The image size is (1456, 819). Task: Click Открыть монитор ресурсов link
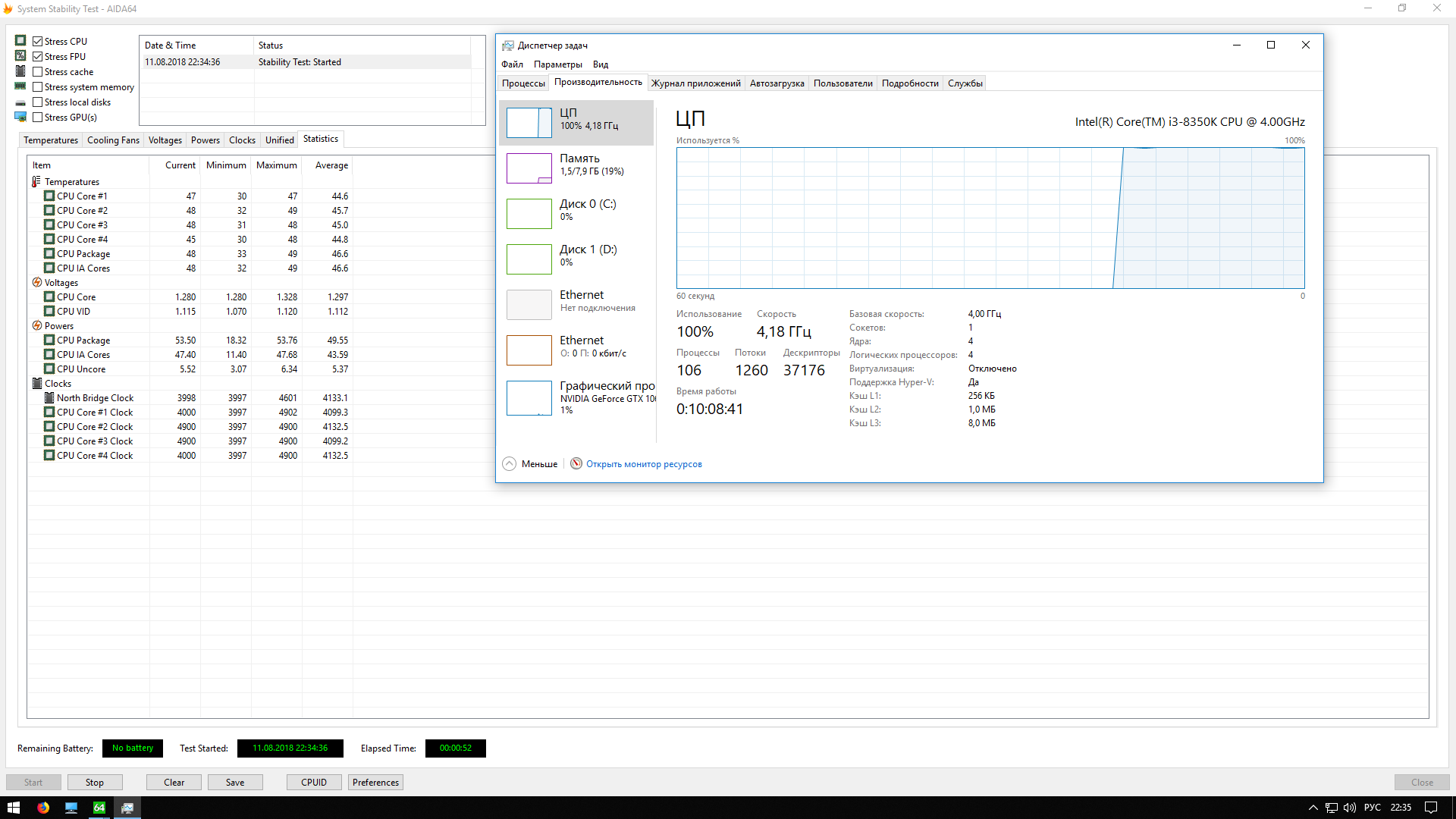pyautogui.click(x=644, y=464)
